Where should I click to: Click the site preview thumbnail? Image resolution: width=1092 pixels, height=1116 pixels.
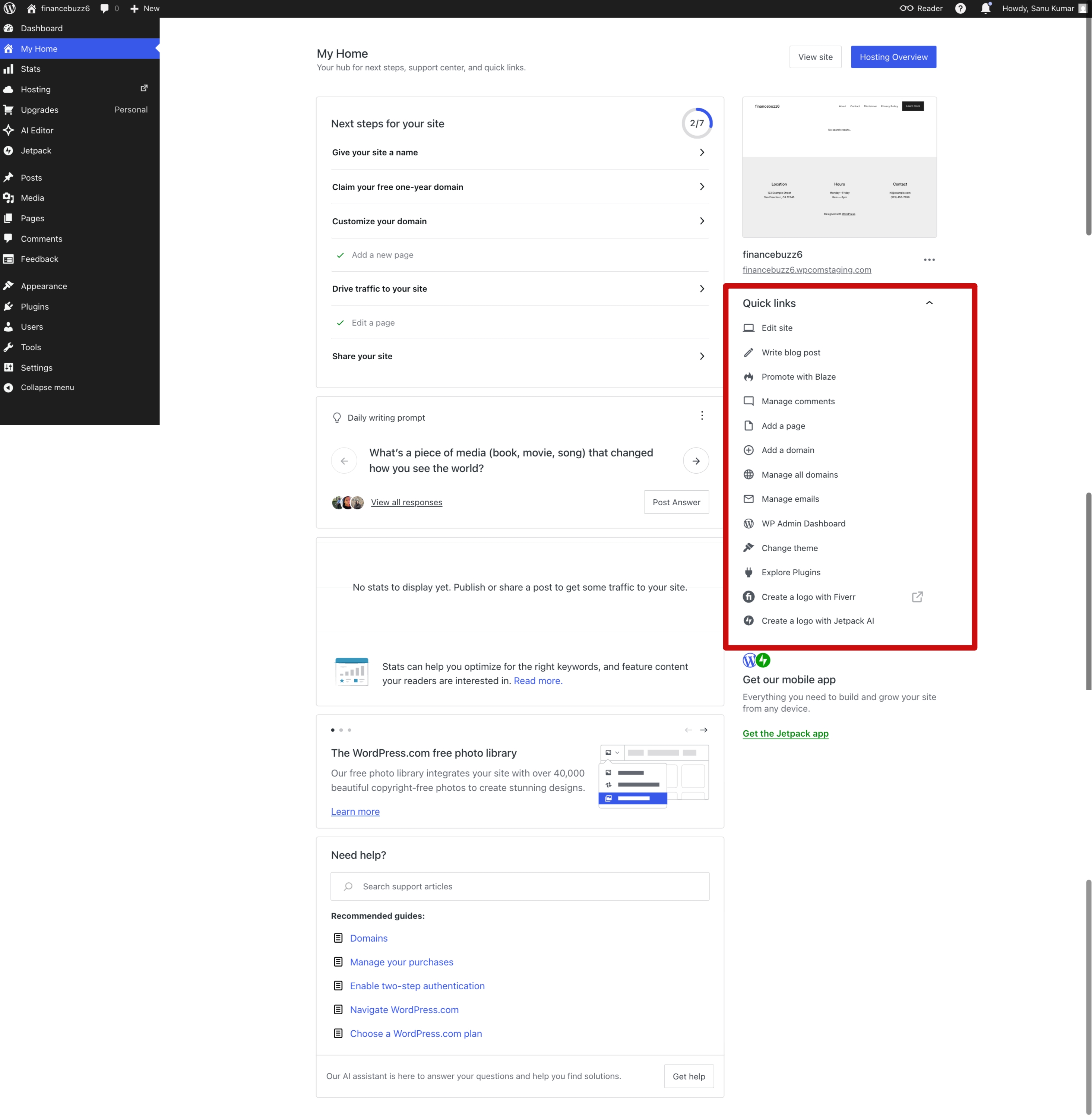click(839, 167)
